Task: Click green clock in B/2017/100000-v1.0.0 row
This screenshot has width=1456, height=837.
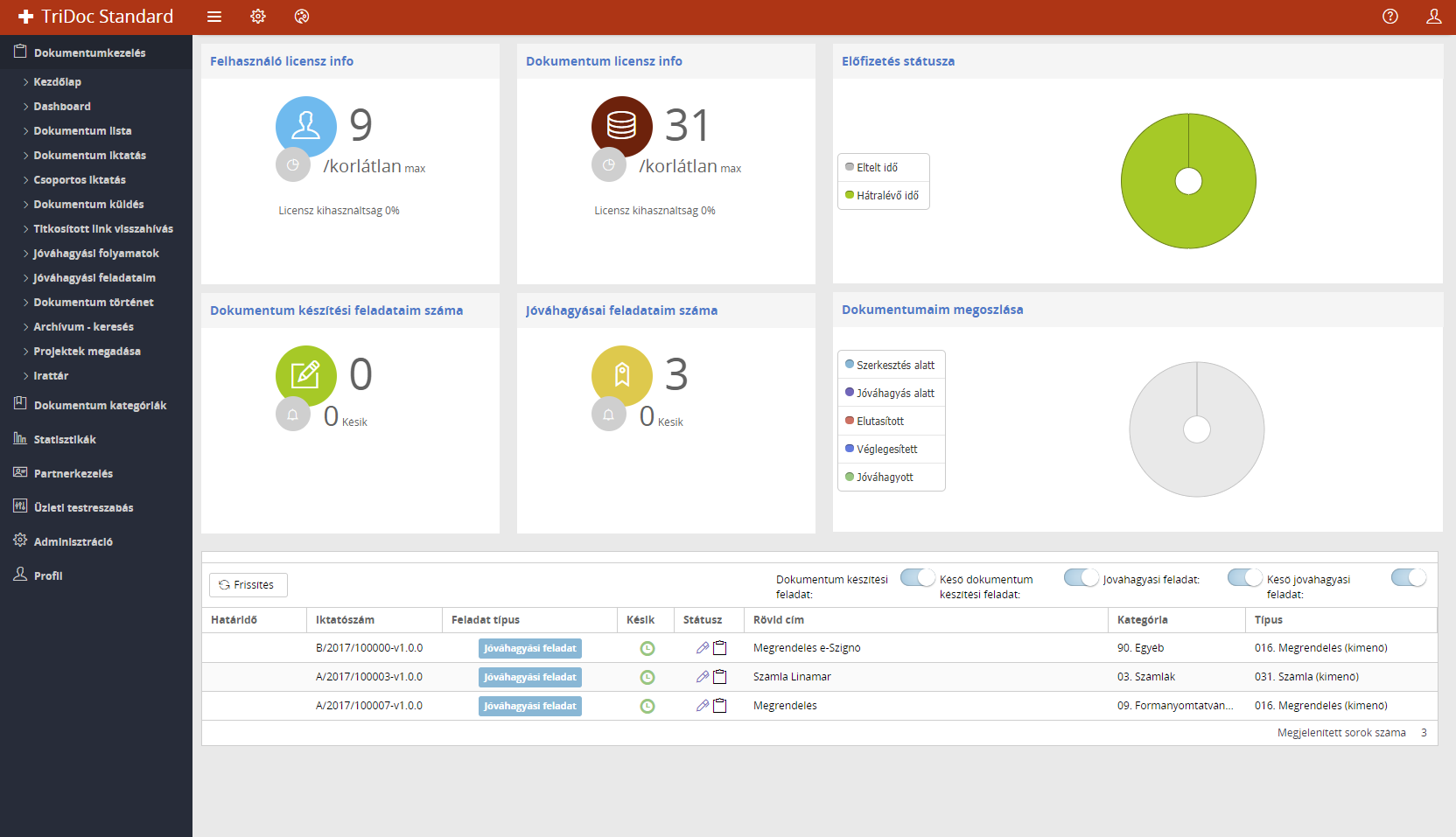Action: click(x=647, y=648)
